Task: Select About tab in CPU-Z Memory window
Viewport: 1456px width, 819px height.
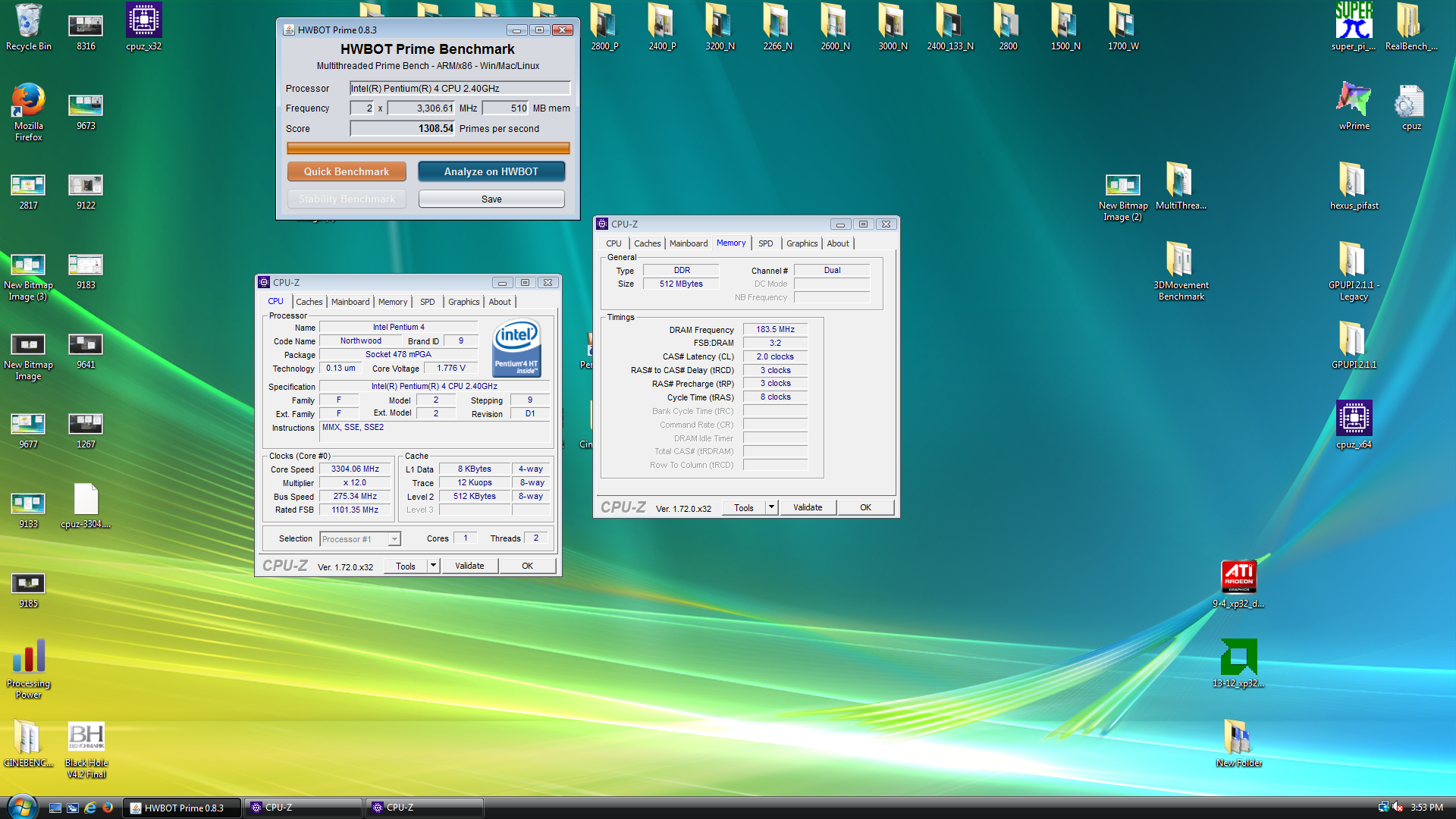Action: pos(838,243)
